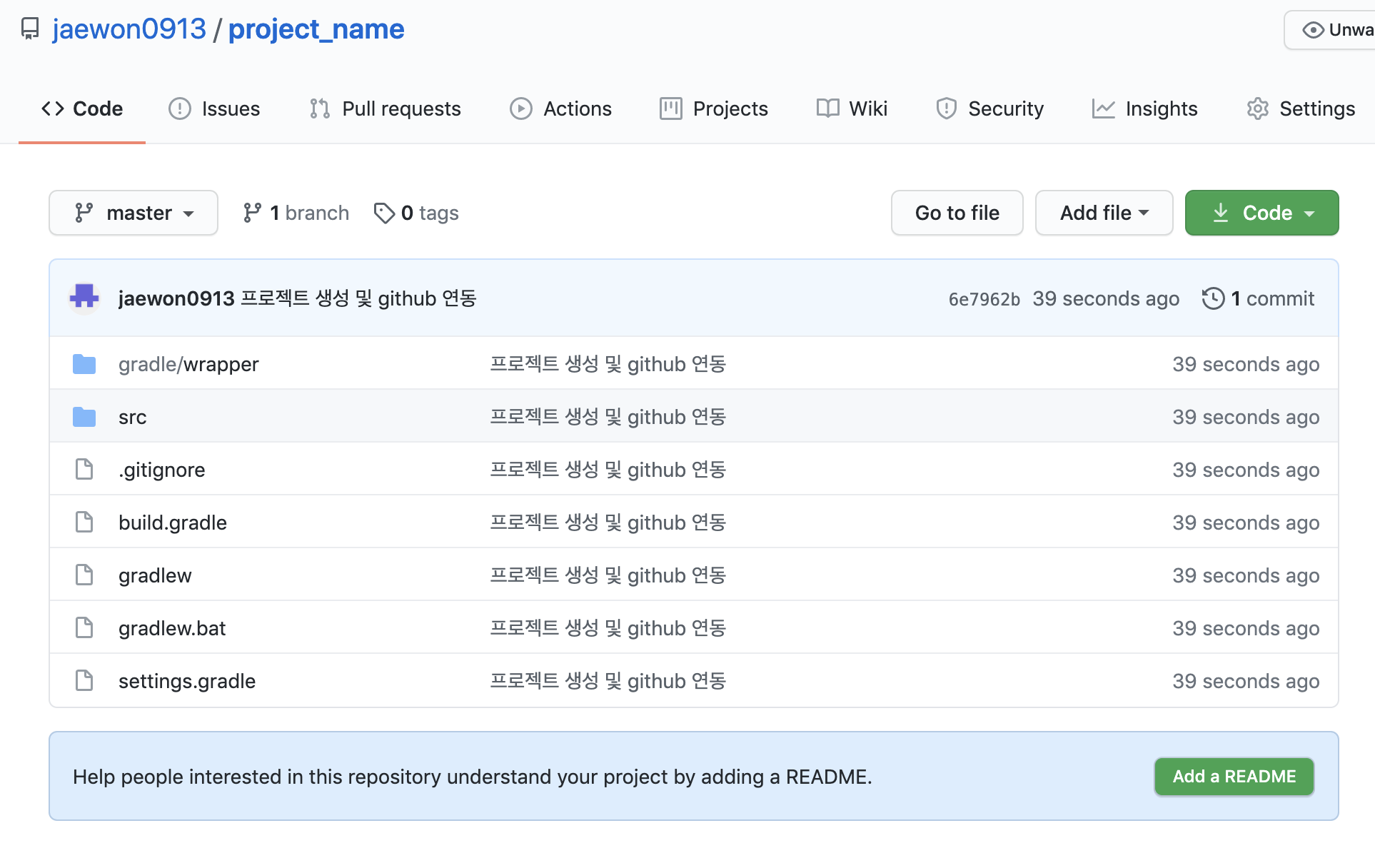The height and width of the screenshot is (868, 1375).
Task: Click the repository book icon beside jaewon0913
Action: pyautogui.click(x=30, y=29)
